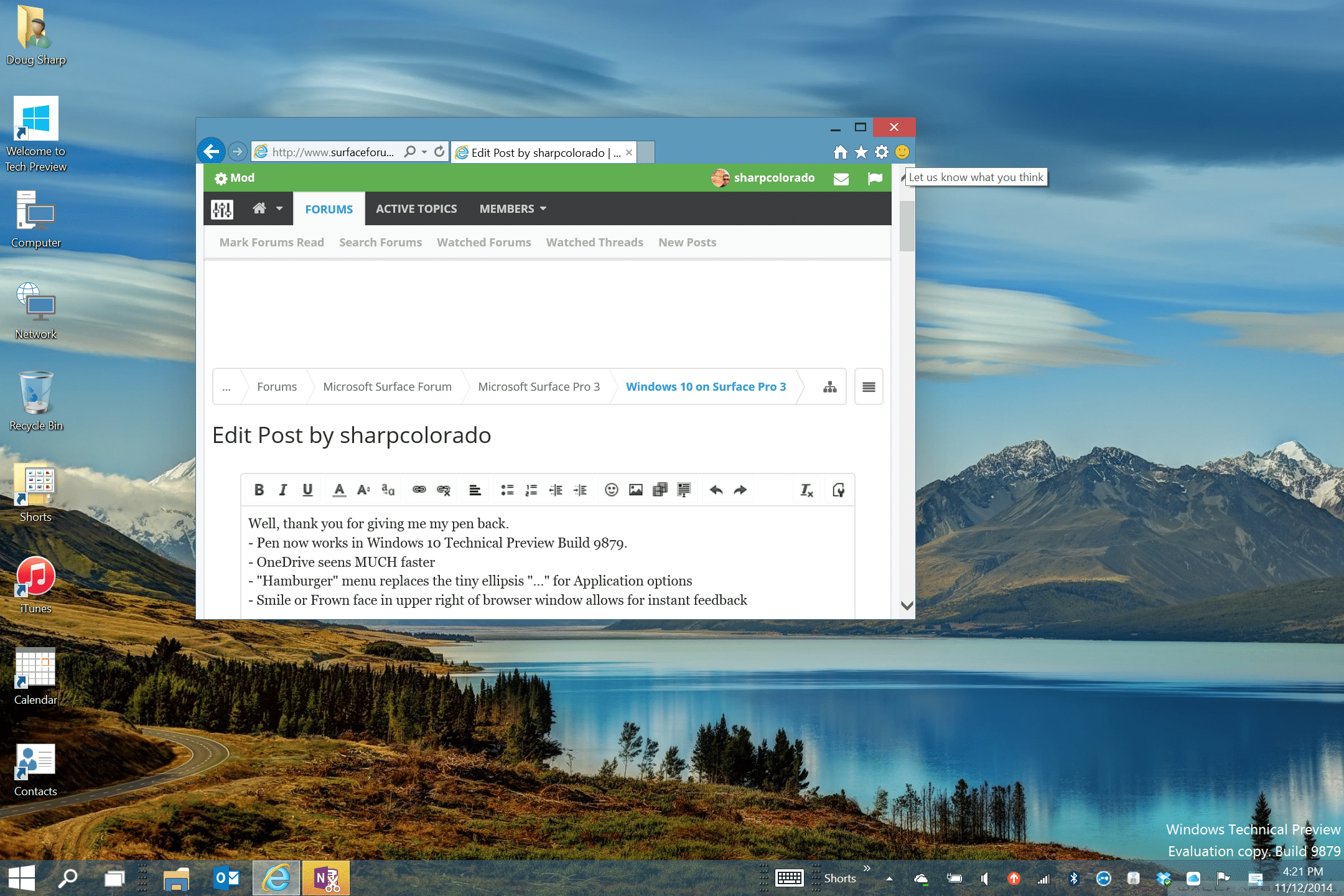
Task: Remove formatting with the Tx icon
Action: coord(807,490)
